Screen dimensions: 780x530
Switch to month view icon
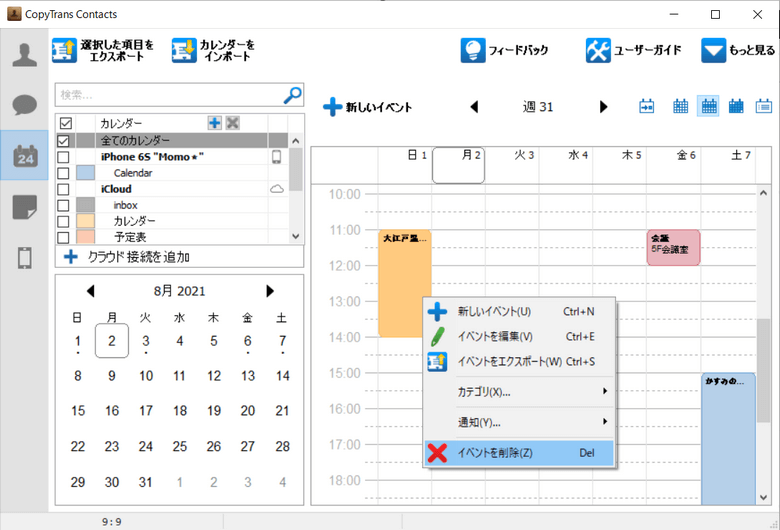(x=736, y=106)
